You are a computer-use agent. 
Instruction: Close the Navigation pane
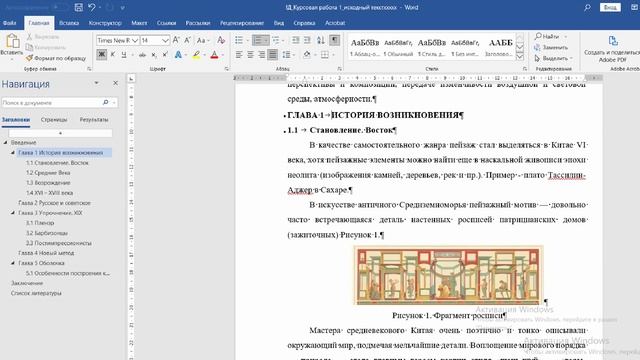point(116,83)
